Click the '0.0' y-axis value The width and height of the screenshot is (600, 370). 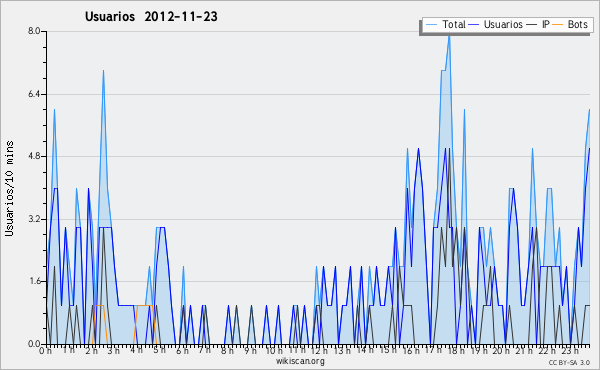click(x=34, y=344)
